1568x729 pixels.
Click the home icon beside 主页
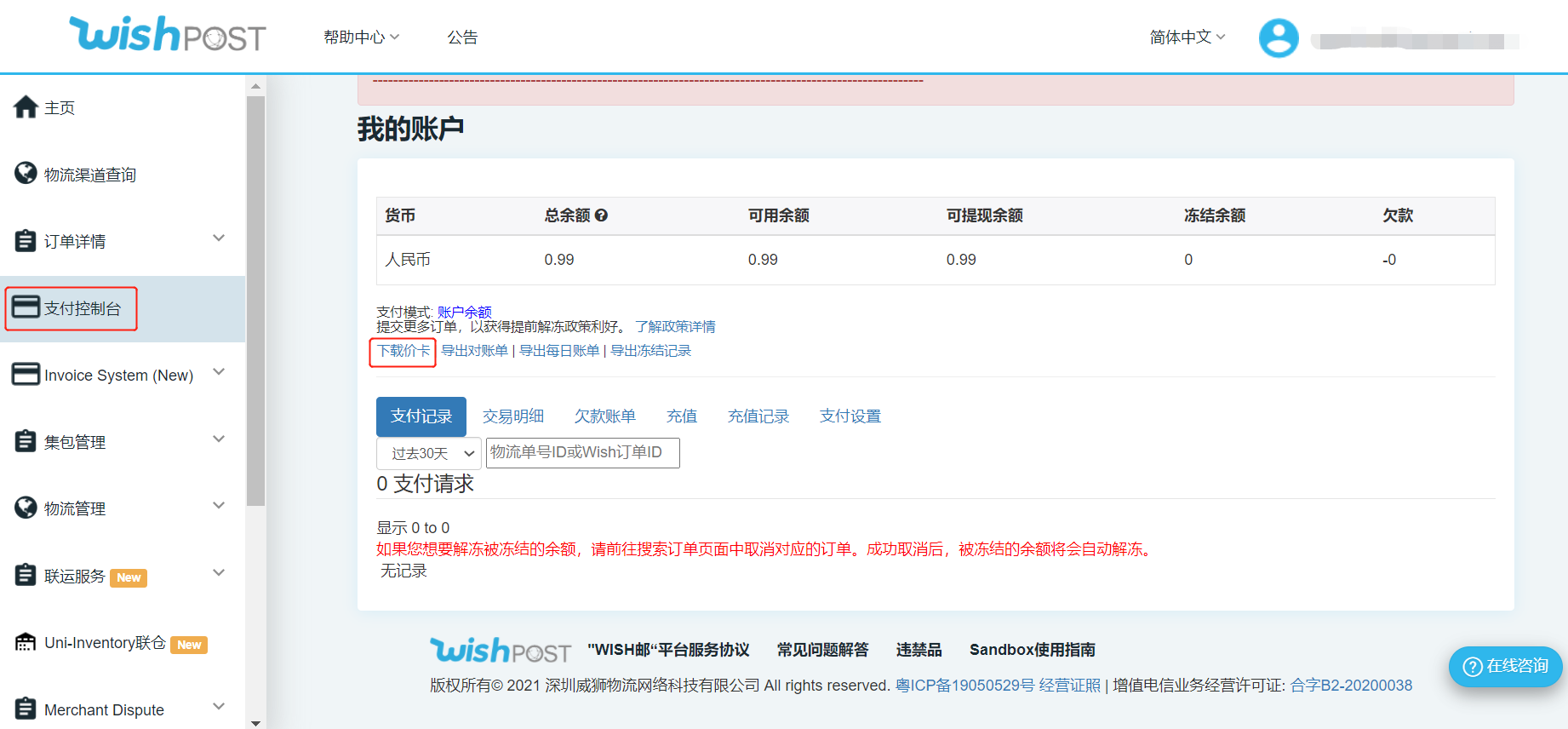pyautogui.click(x=26, y=107)
